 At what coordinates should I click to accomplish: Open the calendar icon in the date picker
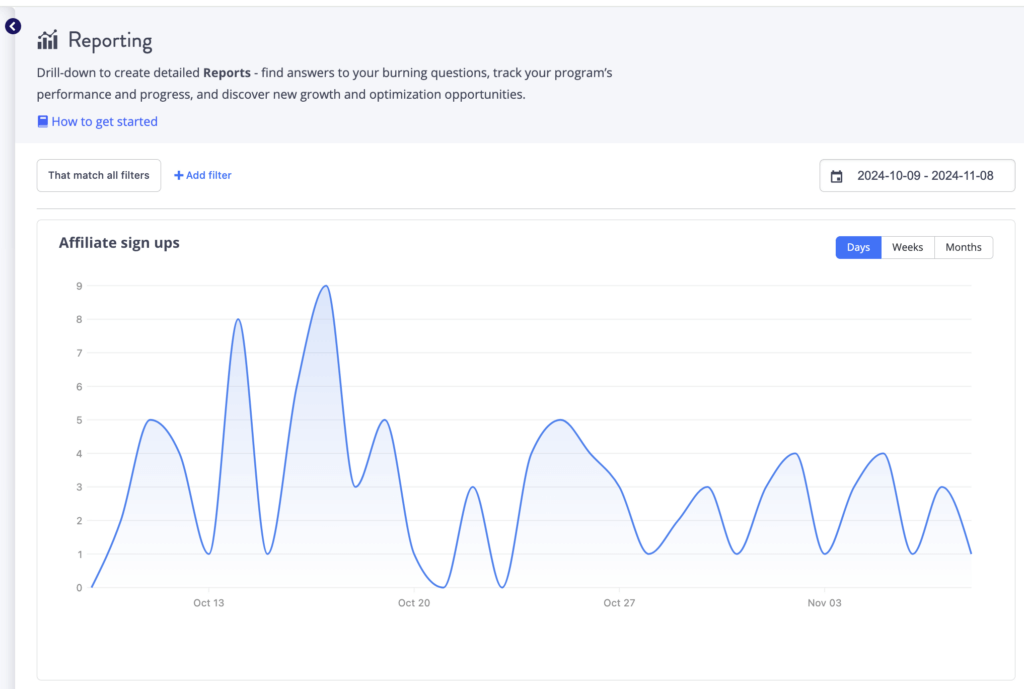coord(837,175)
